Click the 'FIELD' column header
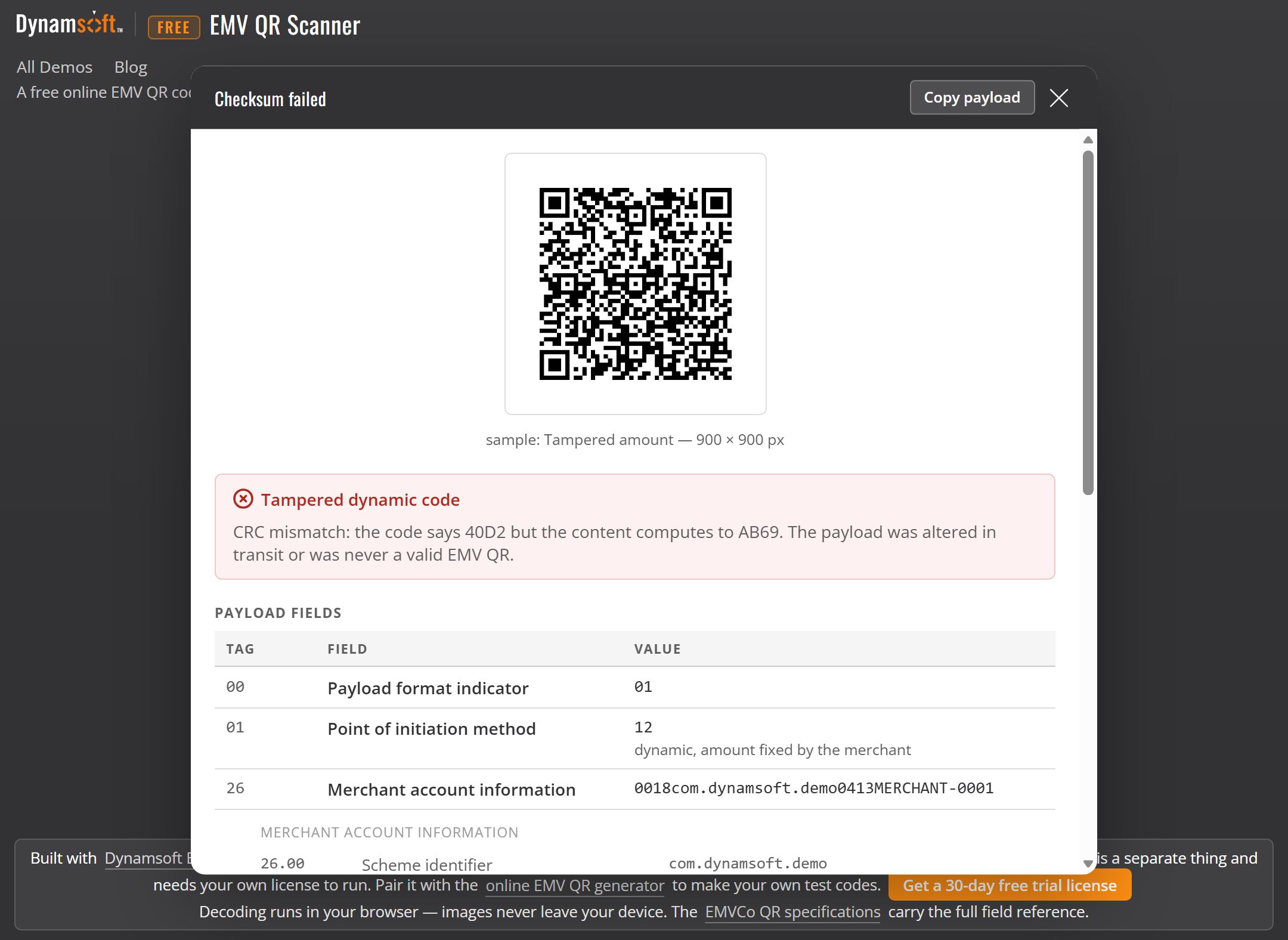The width and height of the screenshot is (1288, 940). tap(347, 649)
